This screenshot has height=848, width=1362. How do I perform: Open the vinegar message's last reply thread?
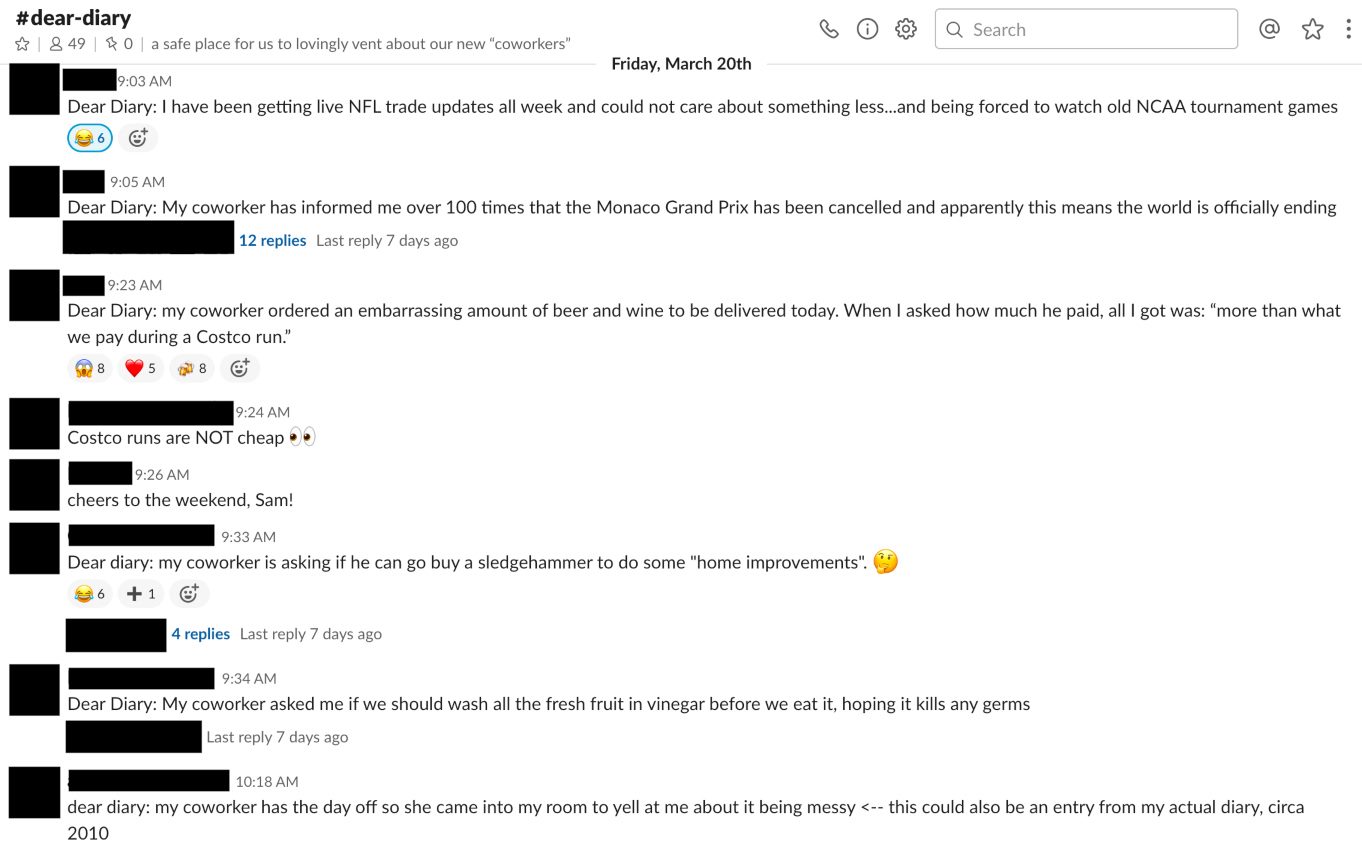pyautogui.click(x=277, y=737)
